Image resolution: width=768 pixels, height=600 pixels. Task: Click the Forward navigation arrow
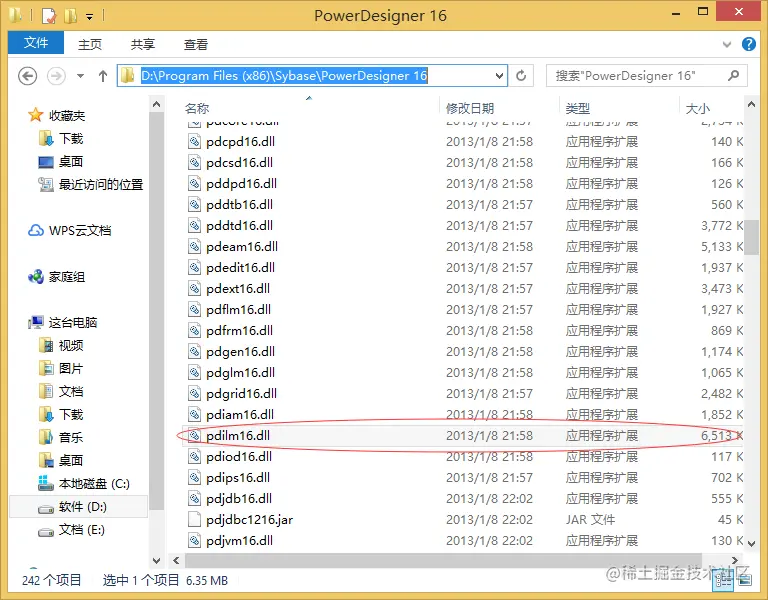click(x=56, y=76)
